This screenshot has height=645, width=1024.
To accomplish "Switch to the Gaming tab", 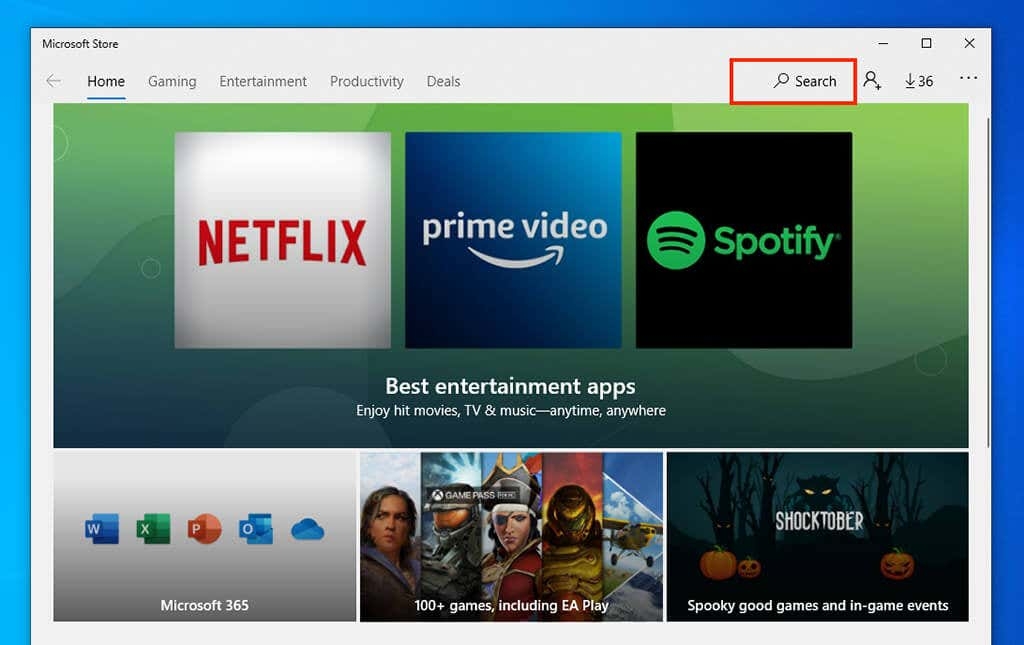I will click(171, 81).
